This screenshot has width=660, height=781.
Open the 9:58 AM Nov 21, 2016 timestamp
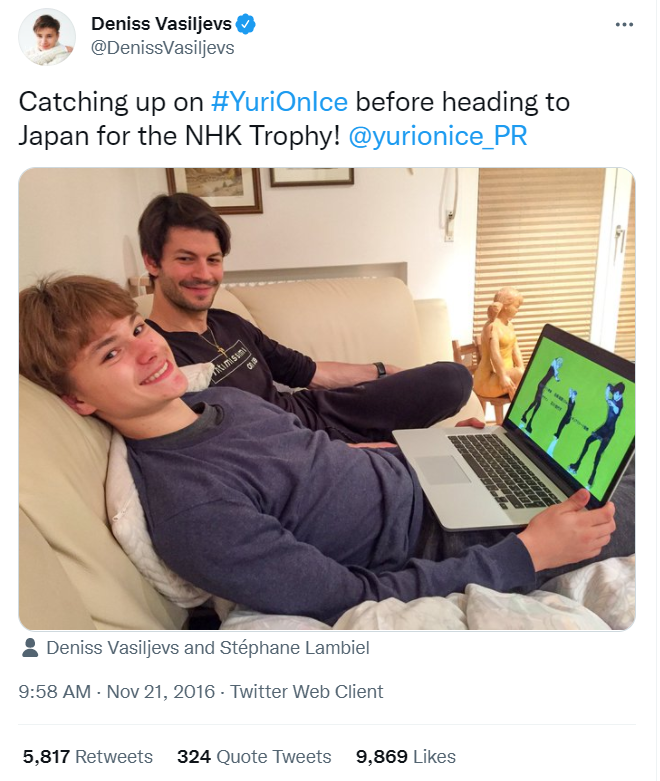(x=117, y=692)
